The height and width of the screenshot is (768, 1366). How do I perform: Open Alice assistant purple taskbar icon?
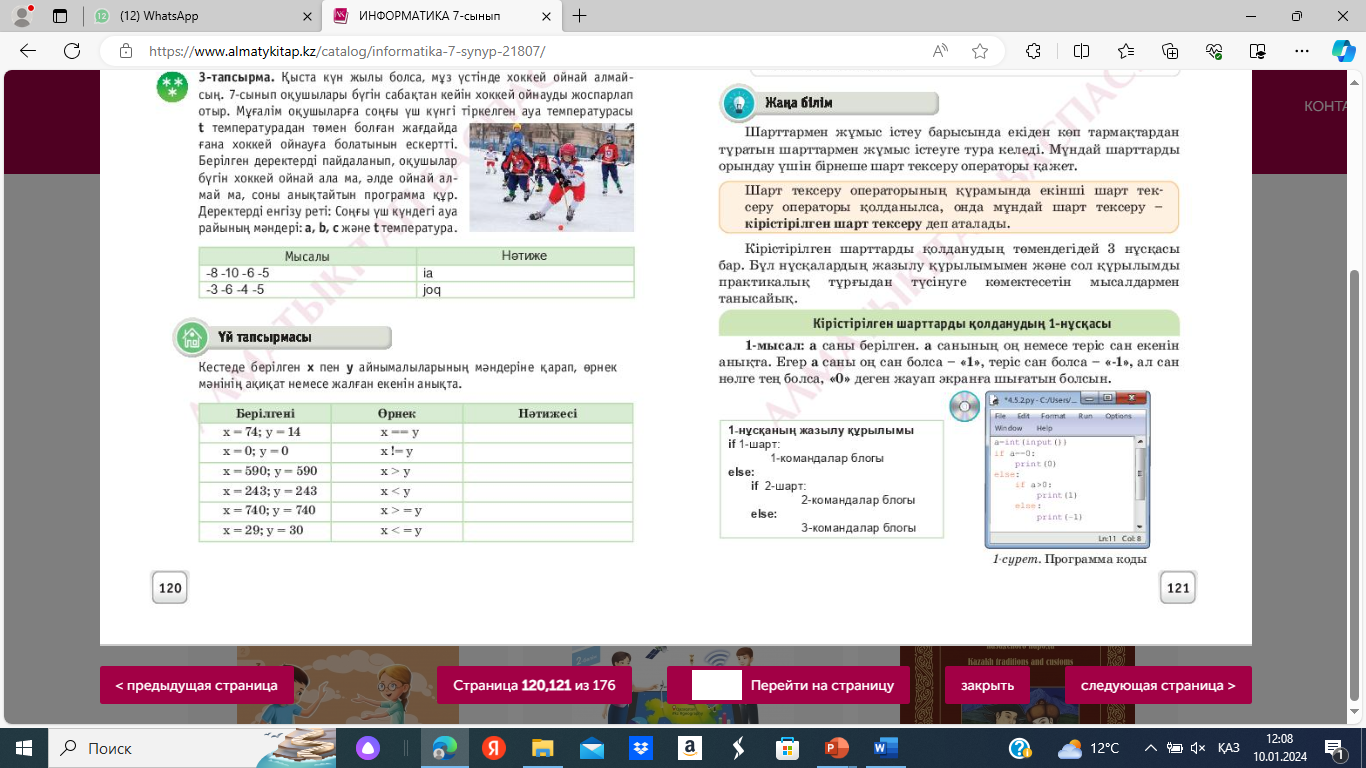(369, 748)
